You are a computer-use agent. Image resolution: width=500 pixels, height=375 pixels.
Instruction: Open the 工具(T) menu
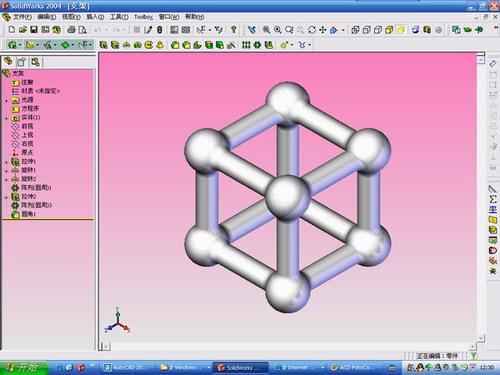(119, 17)
